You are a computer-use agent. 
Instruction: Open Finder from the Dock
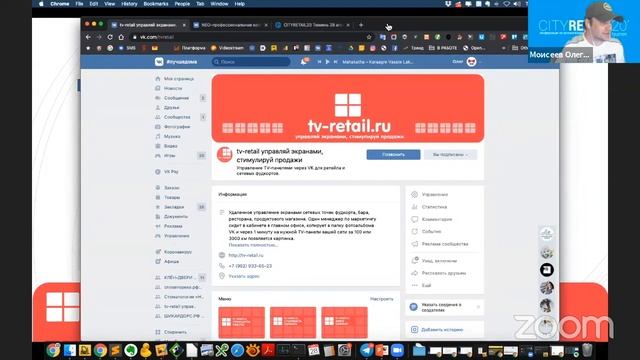point(69,350)
